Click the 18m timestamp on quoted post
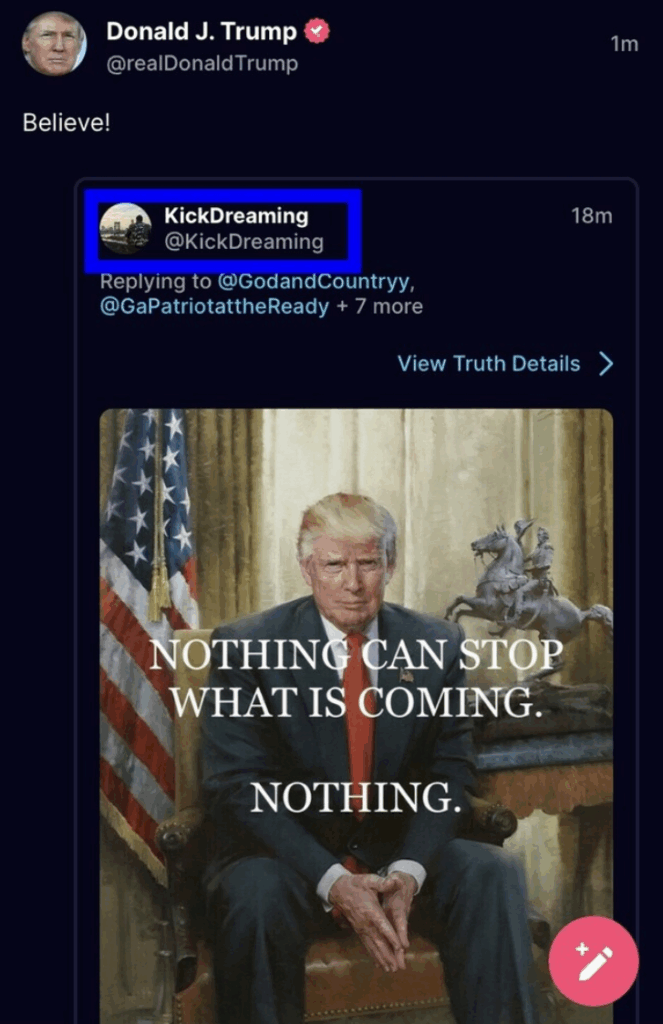663x1024 pixels. click(591, 216)
